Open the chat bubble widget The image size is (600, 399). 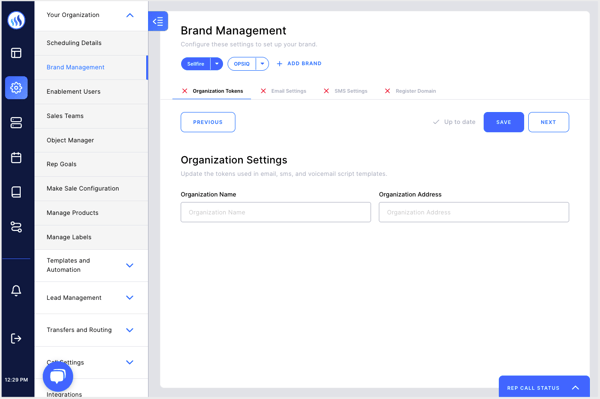[x=58, y=376]
